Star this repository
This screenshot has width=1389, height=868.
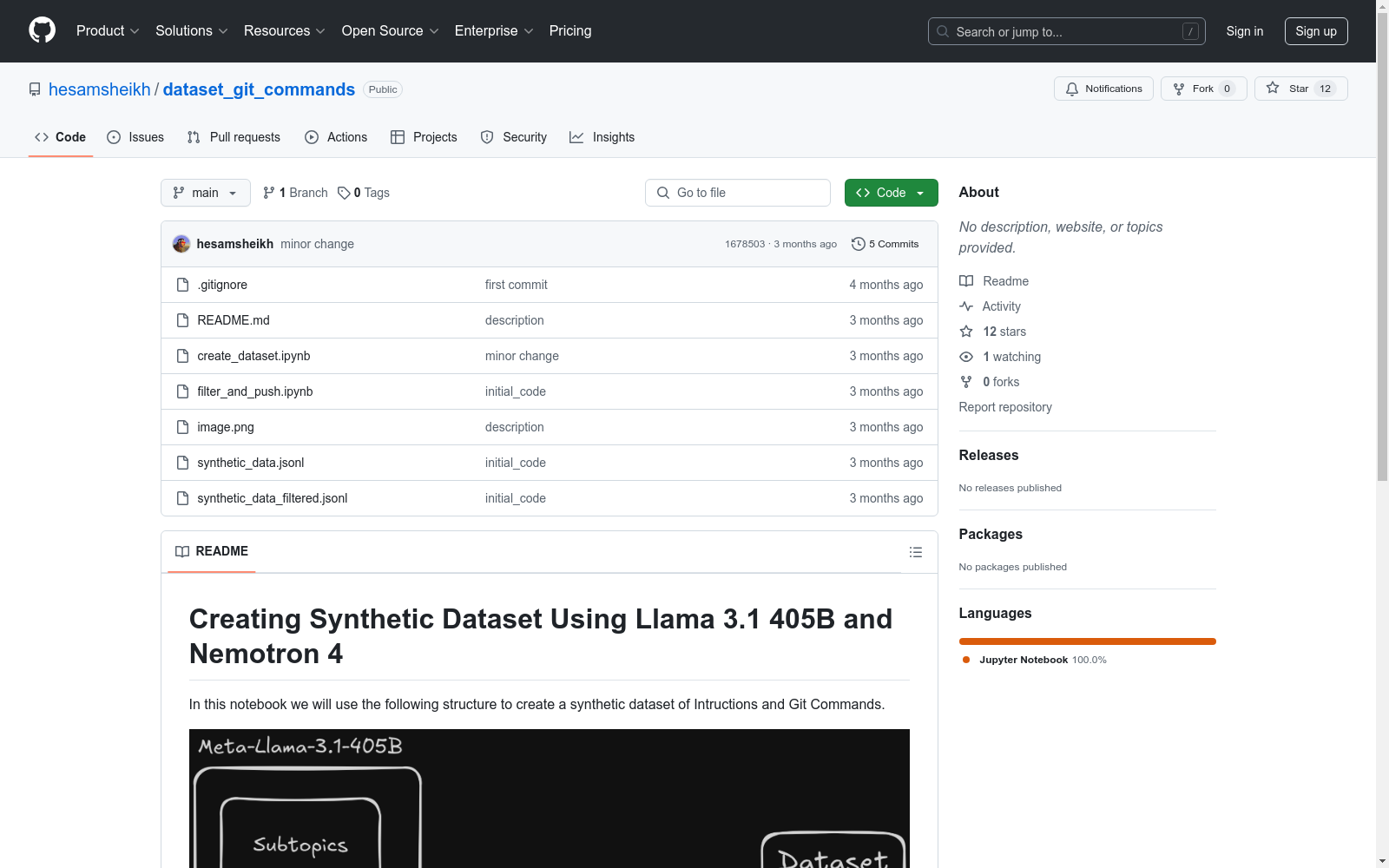point(1300,89)
